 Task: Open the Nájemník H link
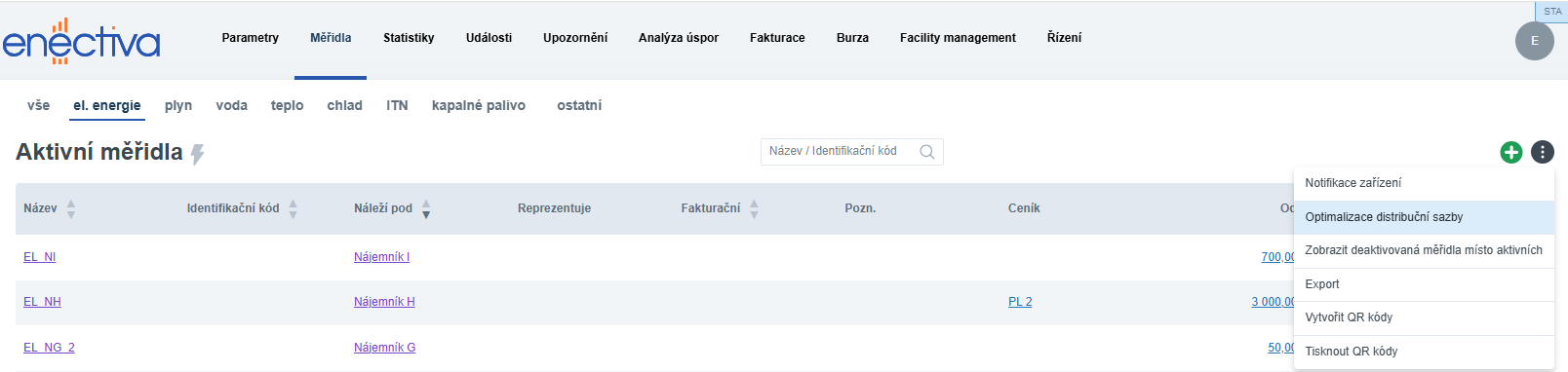384,302
